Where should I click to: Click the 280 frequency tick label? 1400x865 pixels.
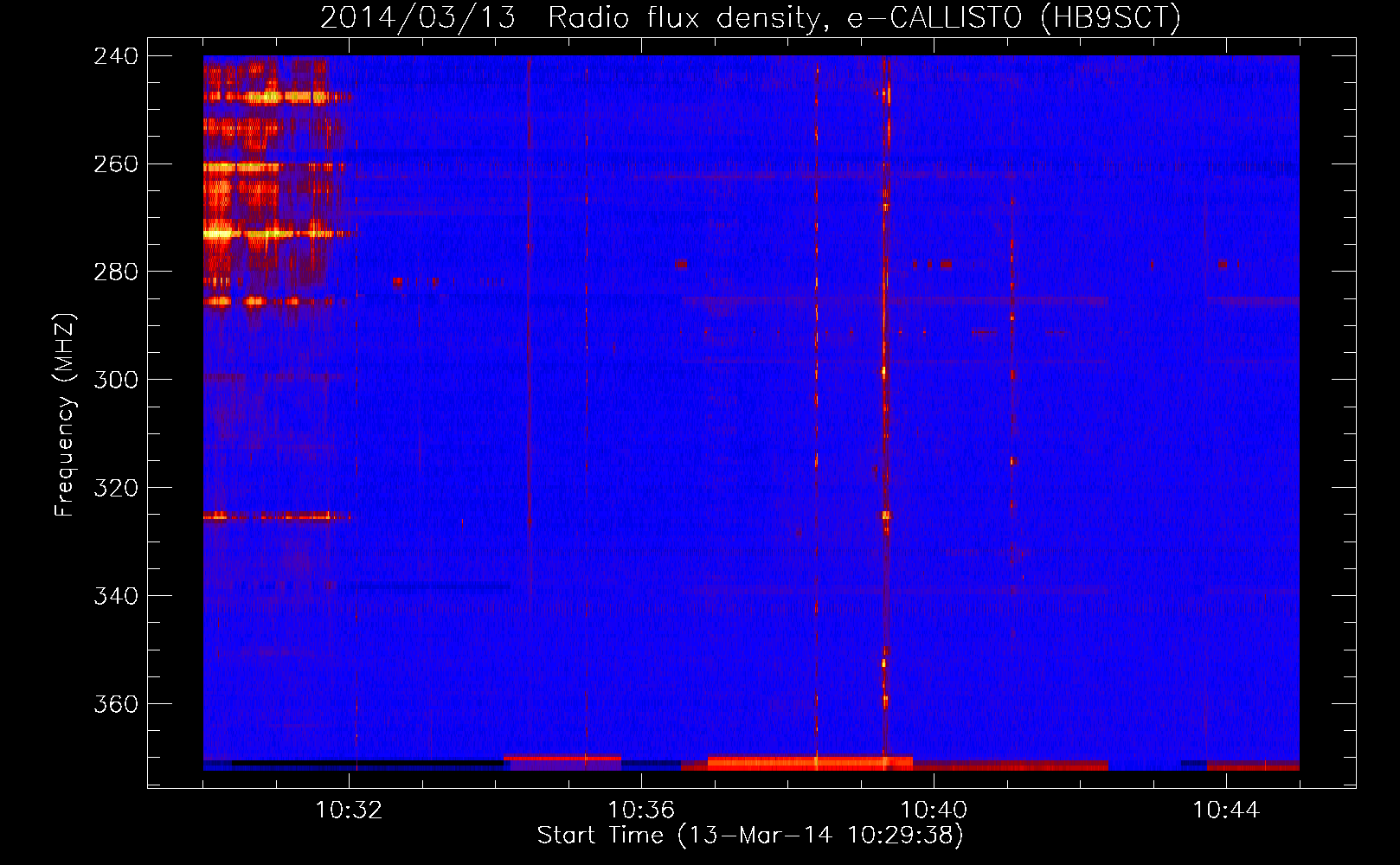click(116, 272)
